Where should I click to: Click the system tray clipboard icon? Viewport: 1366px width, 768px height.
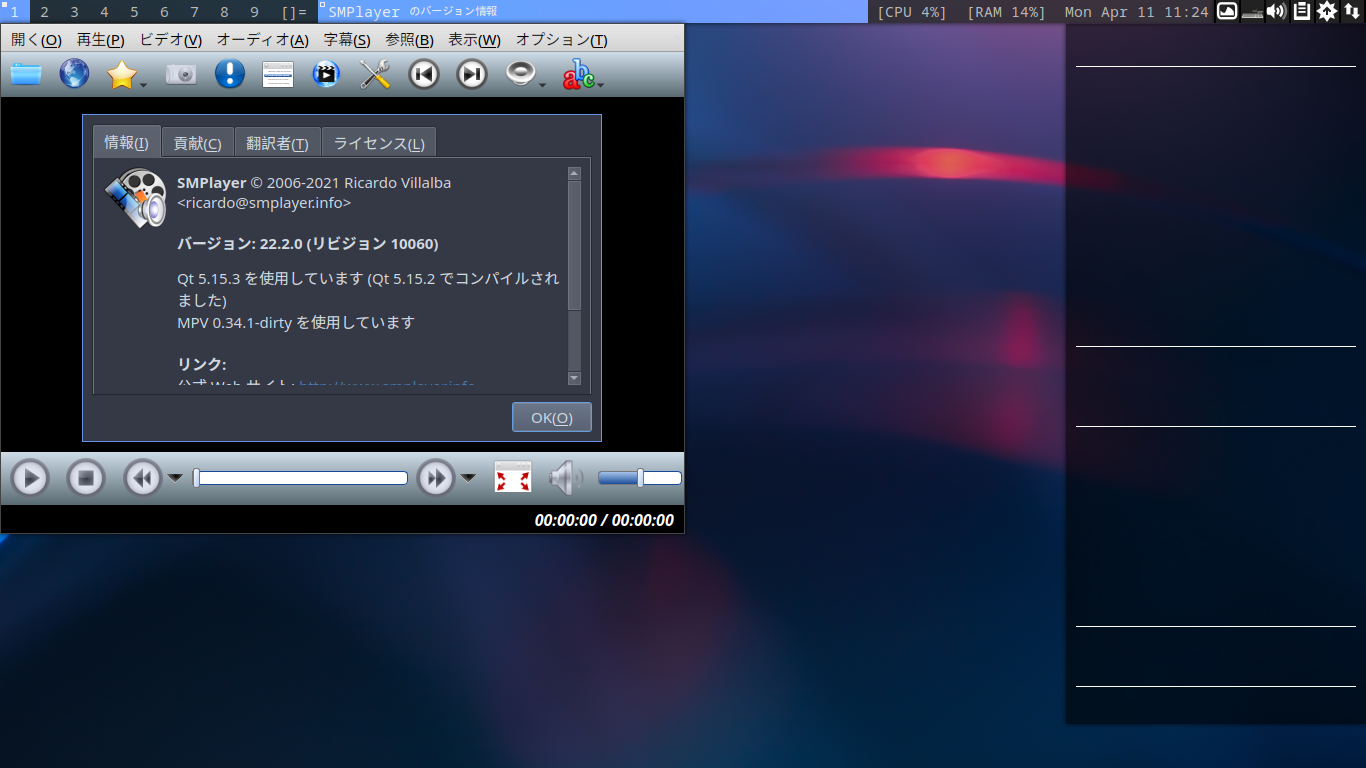1302,12
